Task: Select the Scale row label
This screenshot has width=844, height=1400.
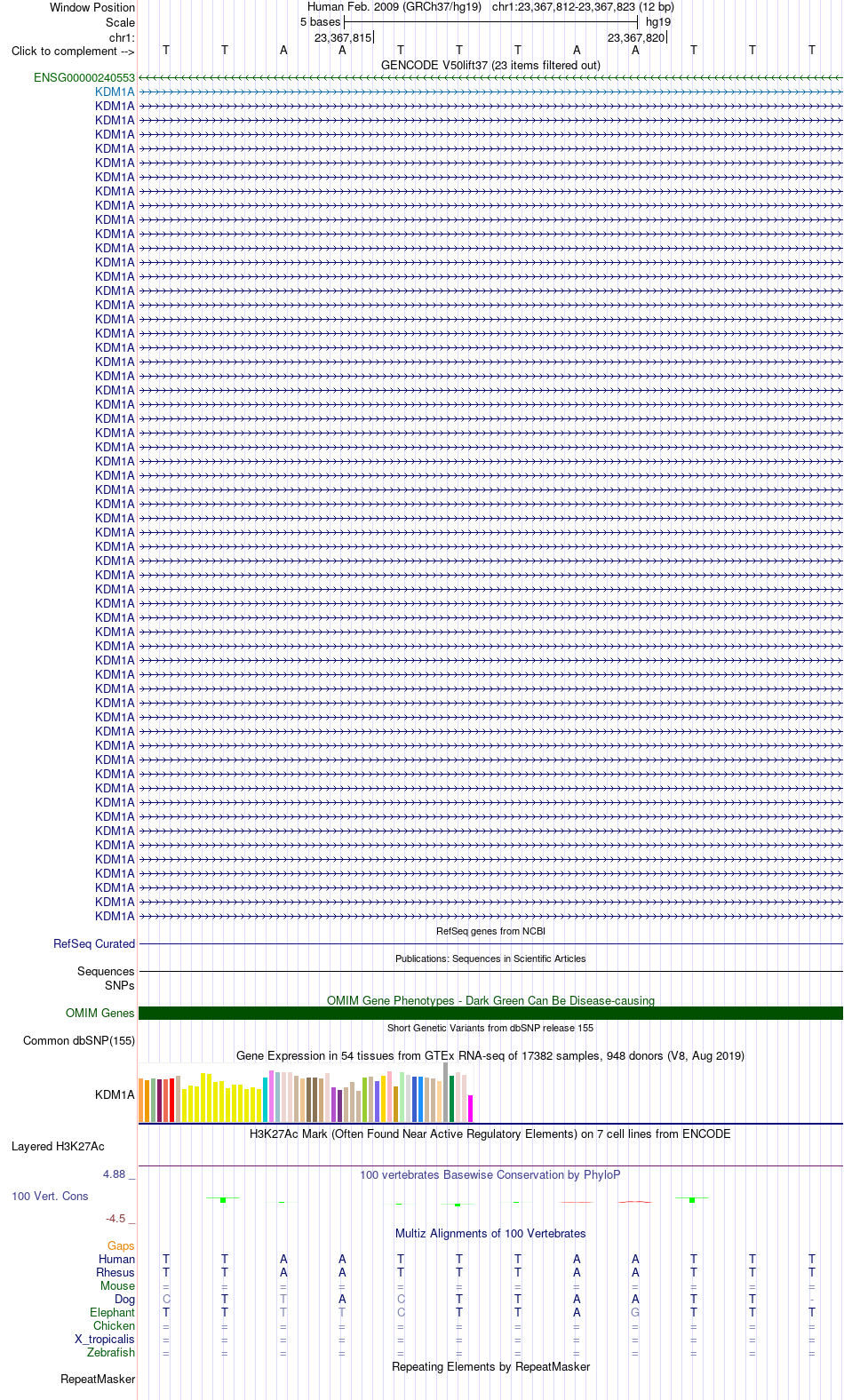Action: tap(120, 22)
